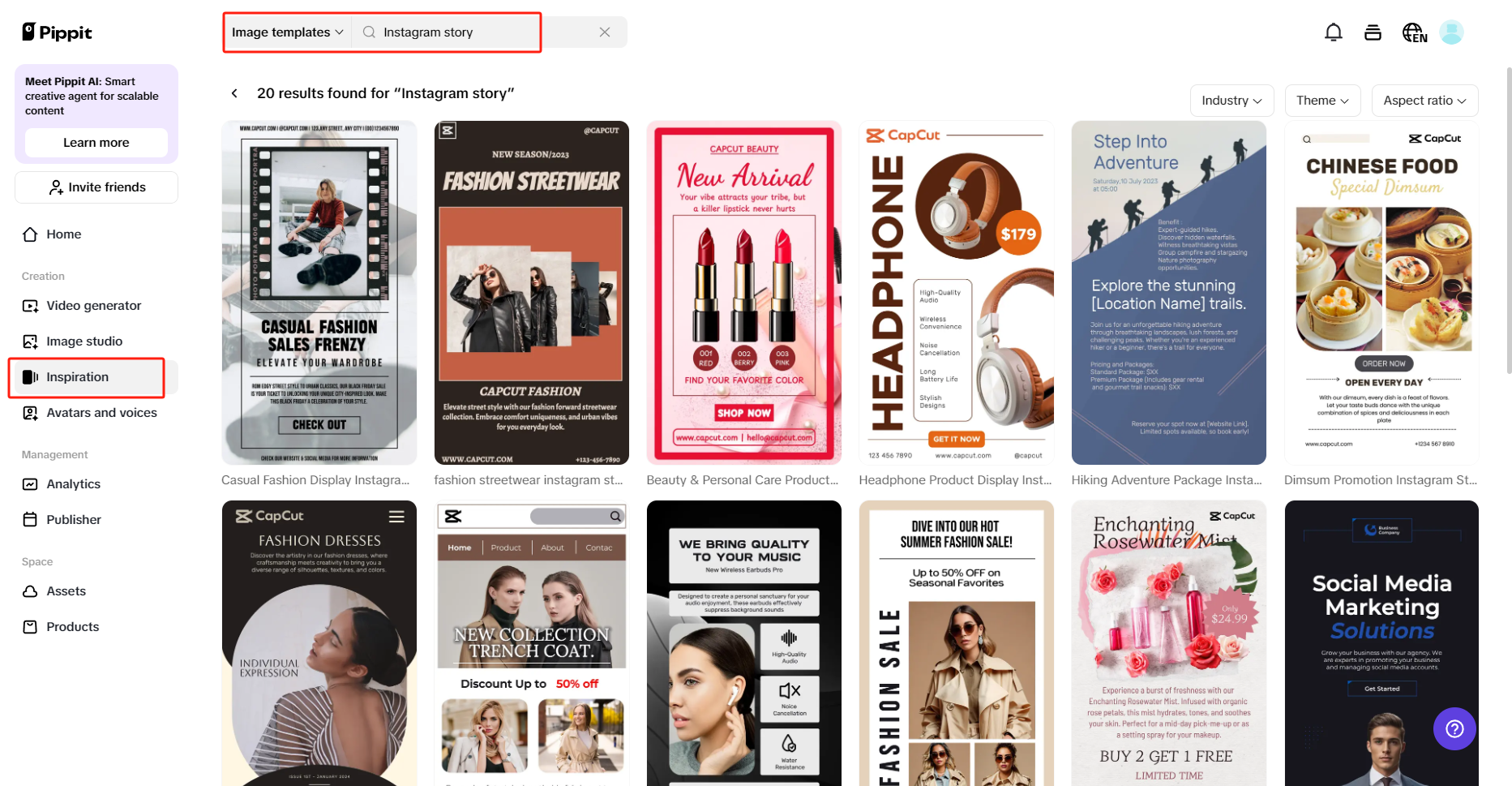Viewport: 1512px width, 786px height.
Task: Open the Publisher section
Action: coord(73,519)
